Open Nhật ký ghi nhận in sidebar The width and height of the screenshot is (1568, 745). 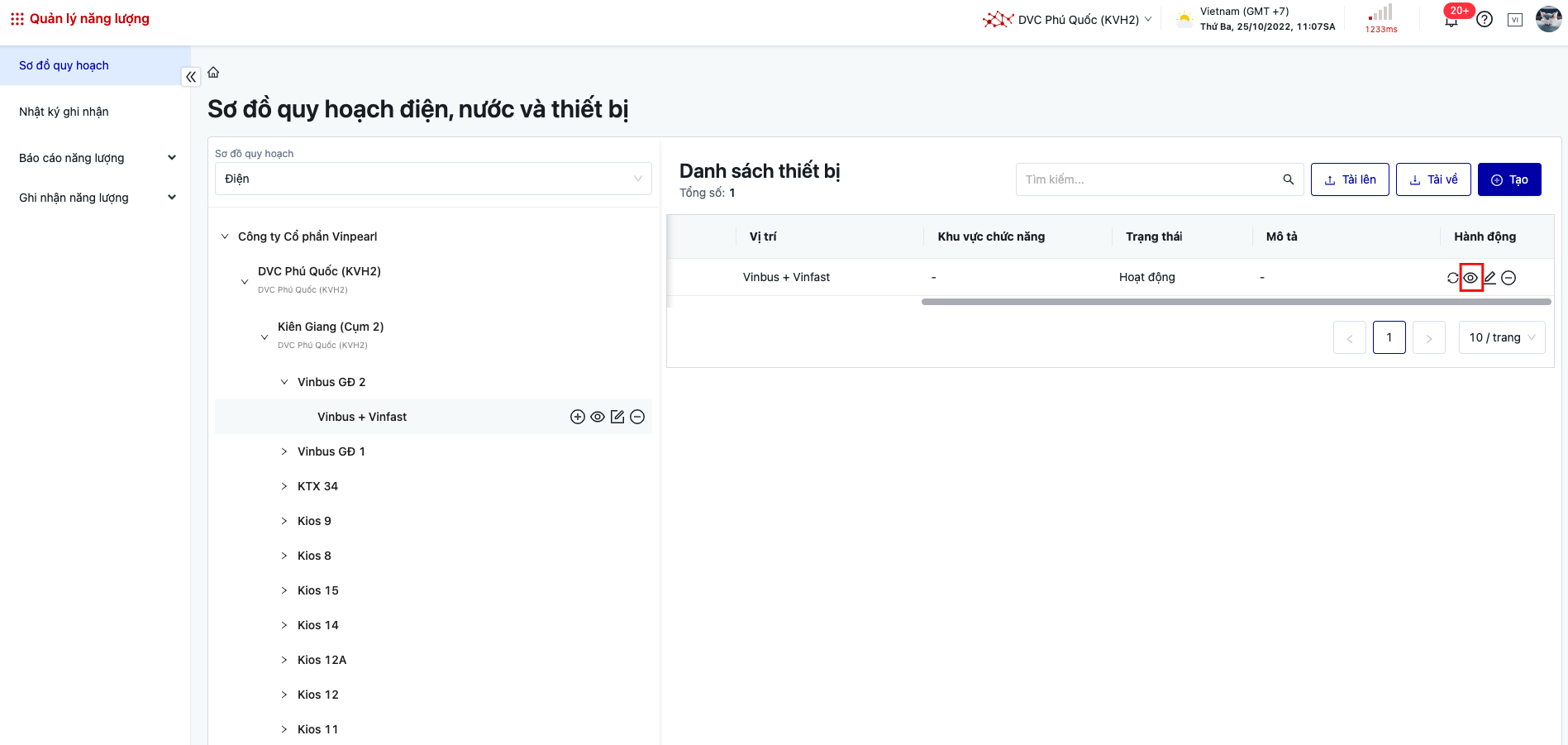95,112
